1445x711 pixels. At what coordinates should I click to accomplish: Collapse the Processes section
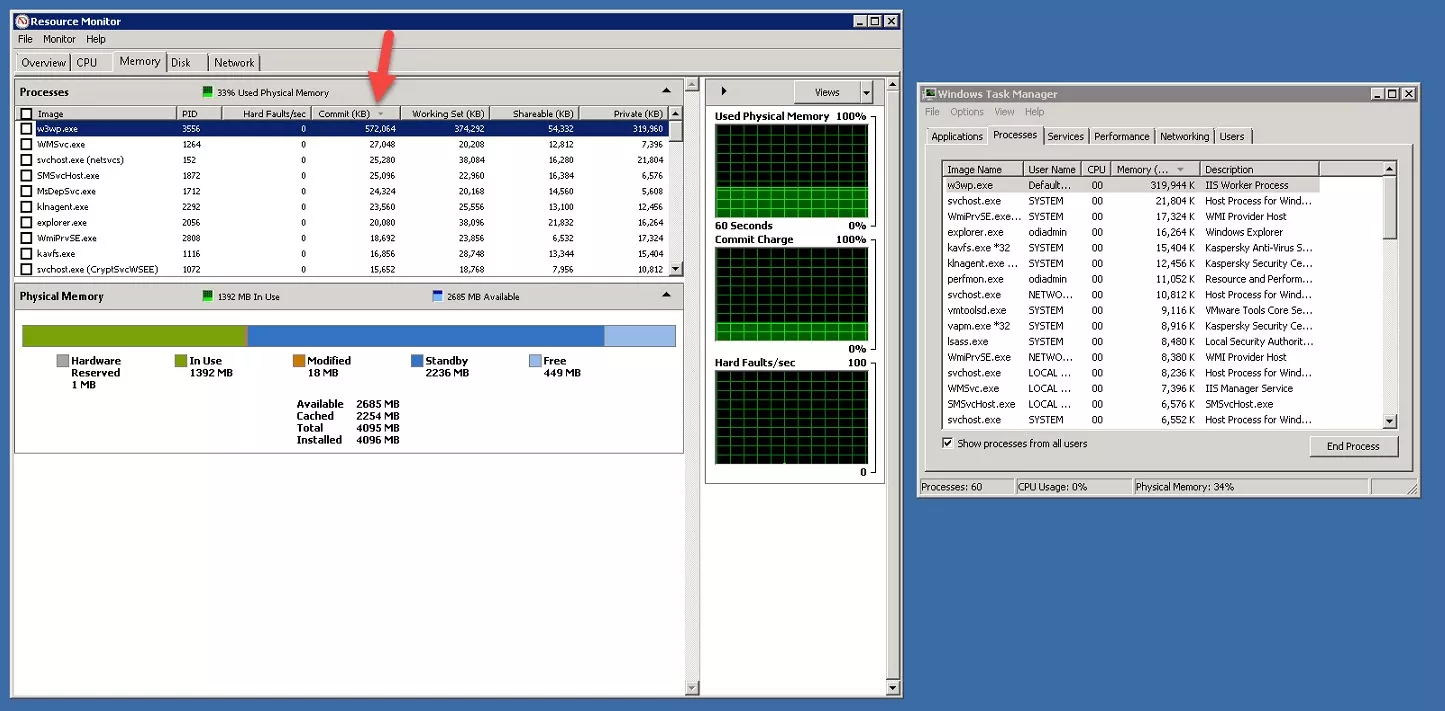(x=667, y=91)
